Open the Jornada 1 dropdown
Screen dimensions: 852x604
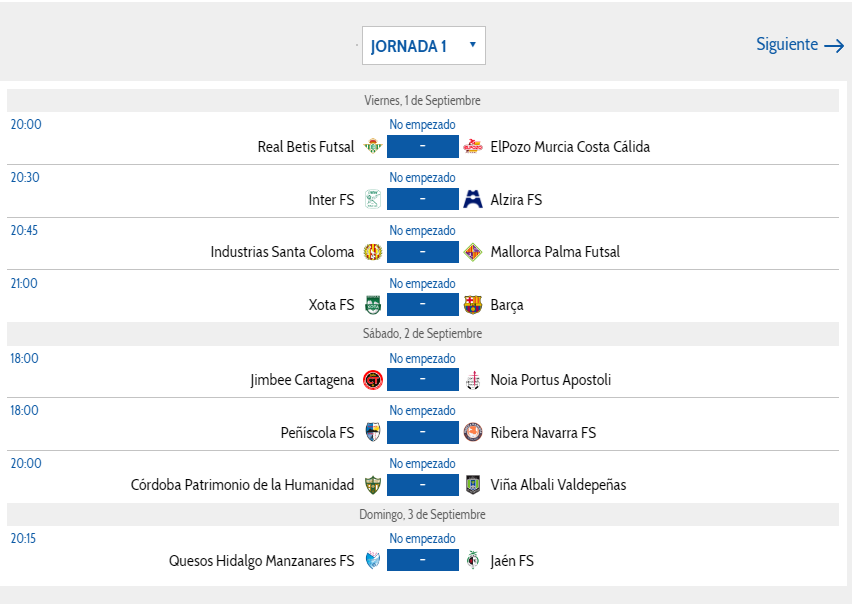(x=424, y=46)
